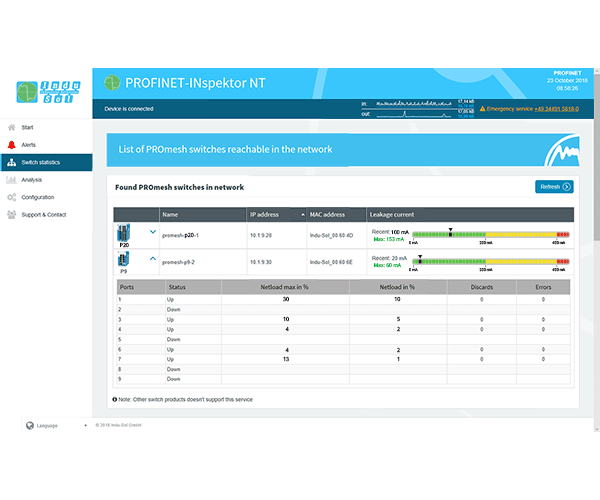
Task: Click the Name column header
Action: point(203,215)
